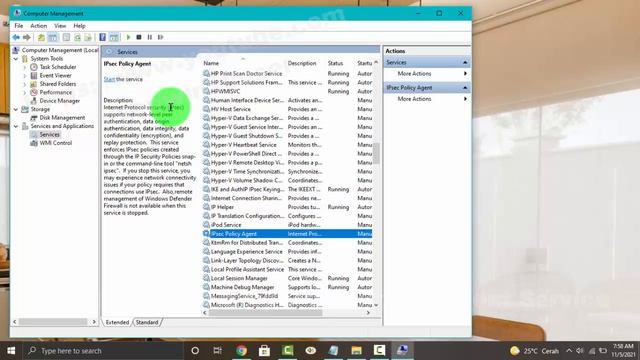Collapse the System Tools tree node
Viewport: 640px width, 360px height.
tap(16, 59)
